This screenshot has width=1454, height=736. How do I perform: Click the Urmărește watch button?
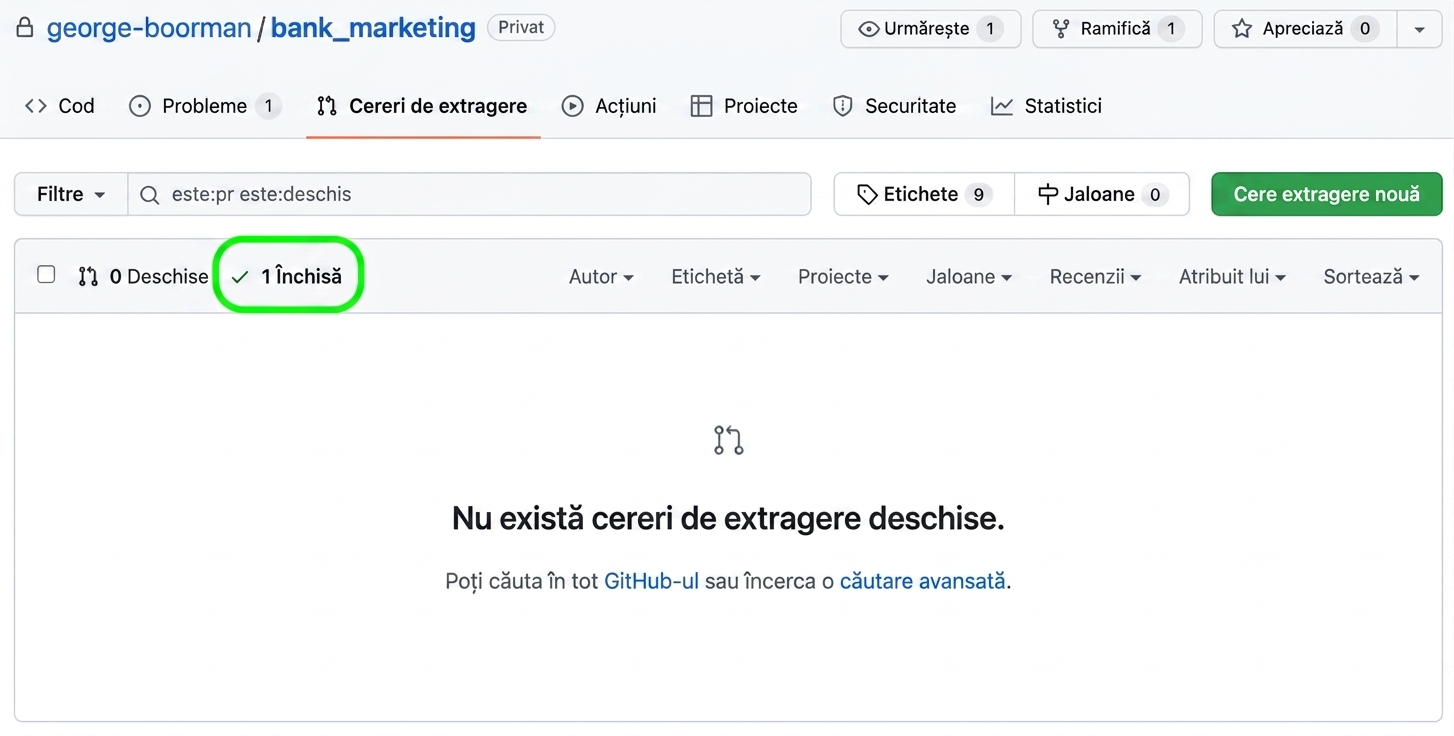pyautogui.click(x=931, y=29)
